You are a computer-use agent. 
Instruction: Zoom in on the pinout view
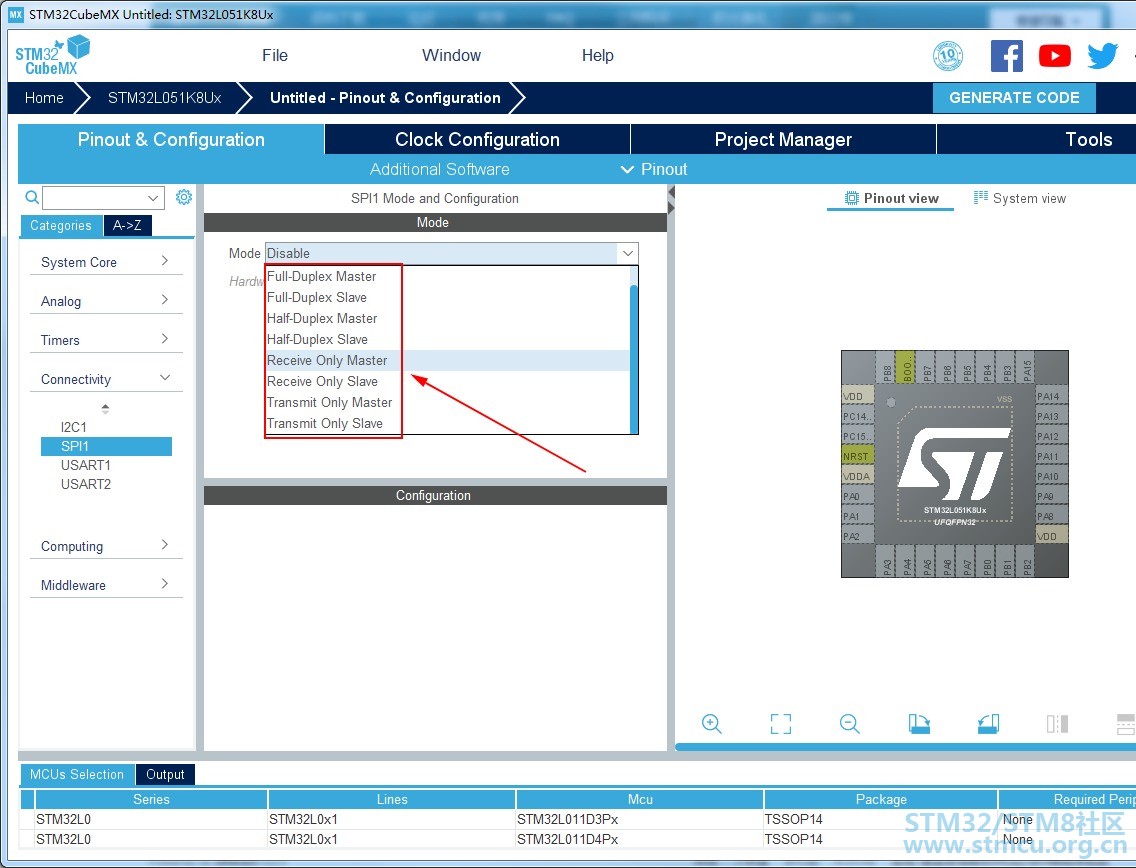pos(711,723)
